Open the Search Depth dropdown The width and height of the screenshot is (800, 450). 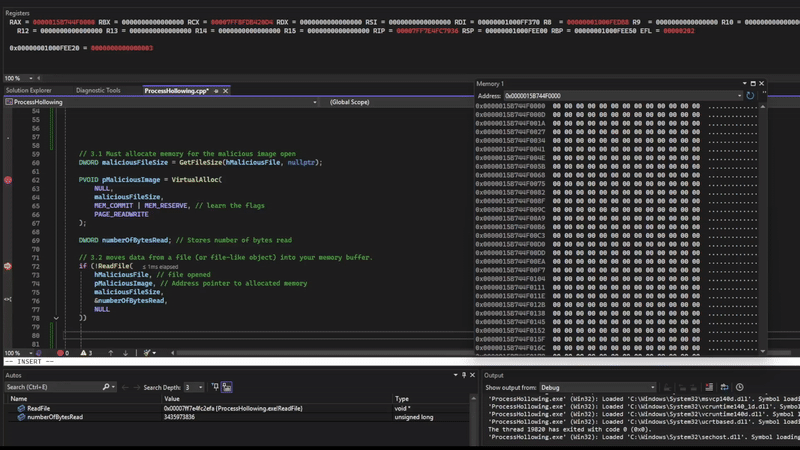point(200,387)
